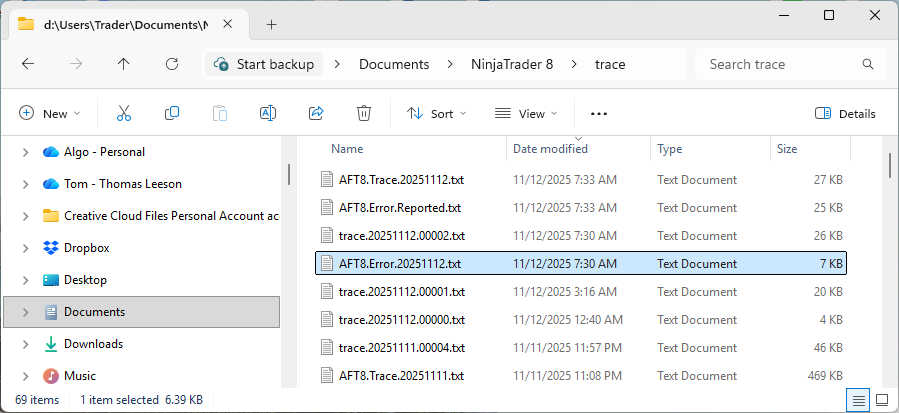The height and width of the screenshot is (413, 899).
Task: Open the Sort dropdown menu
Action: (x=436, y=114)
